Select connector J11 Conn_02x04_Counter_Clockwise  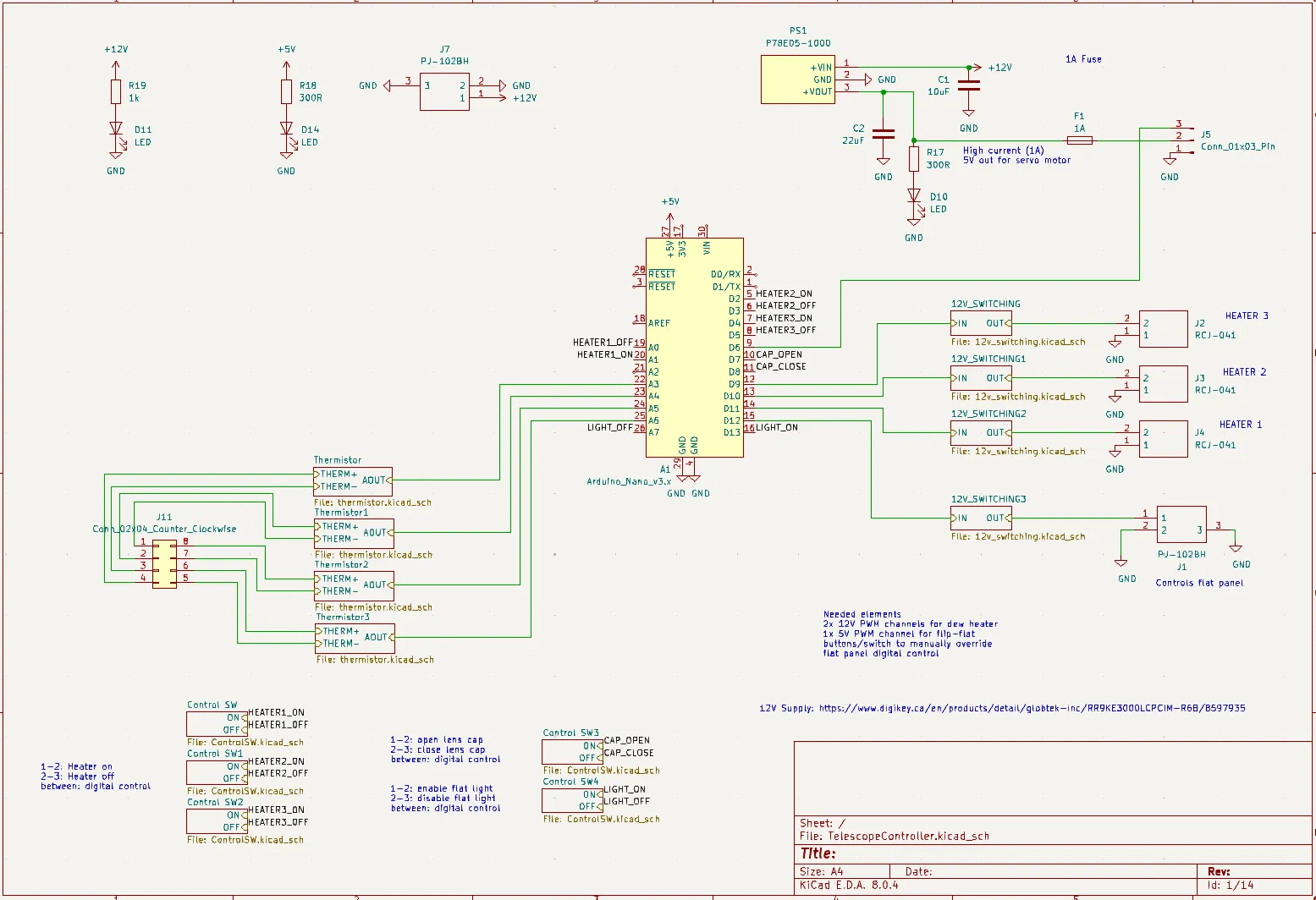click(164, 565)
